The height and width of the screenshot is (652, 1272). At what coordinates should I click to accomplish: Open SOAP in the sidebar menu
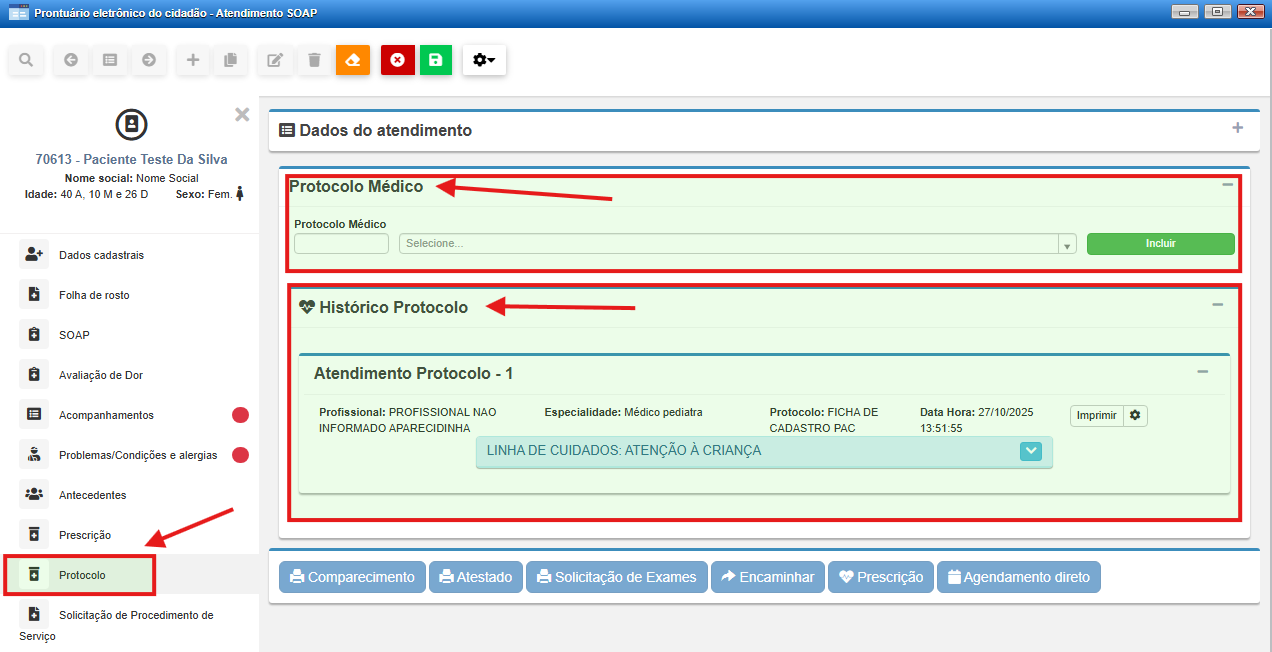coord(74,335)
